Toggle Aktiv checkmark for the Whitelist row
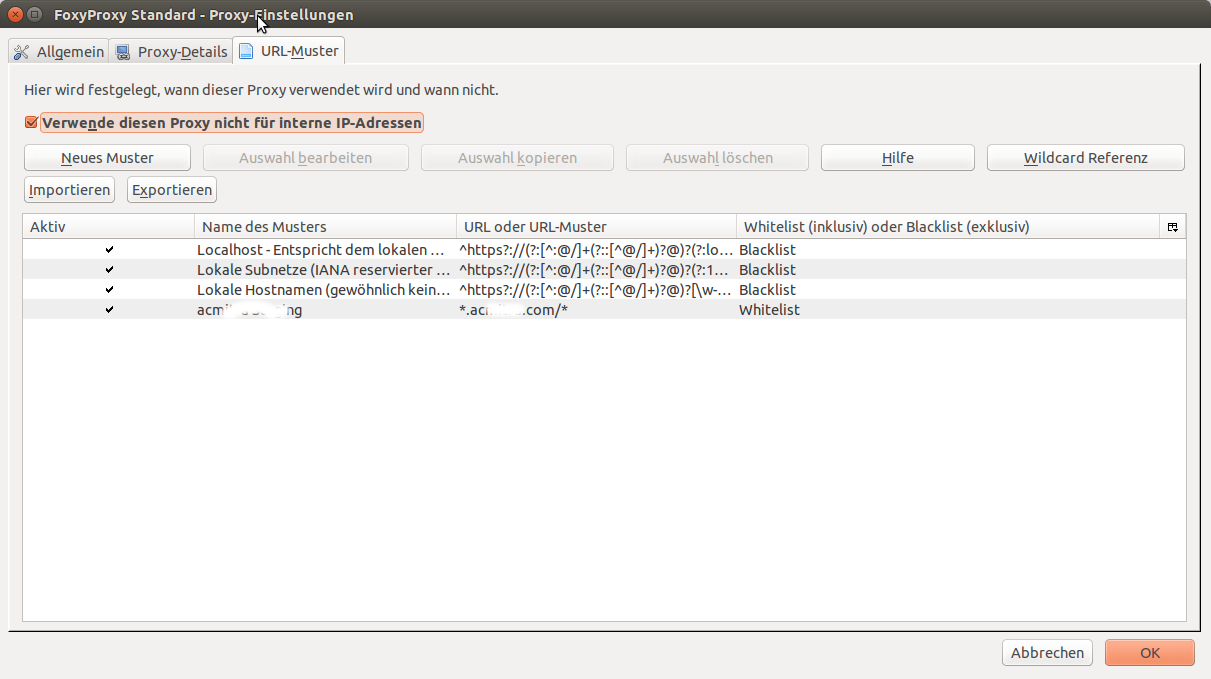 point(109,310)
